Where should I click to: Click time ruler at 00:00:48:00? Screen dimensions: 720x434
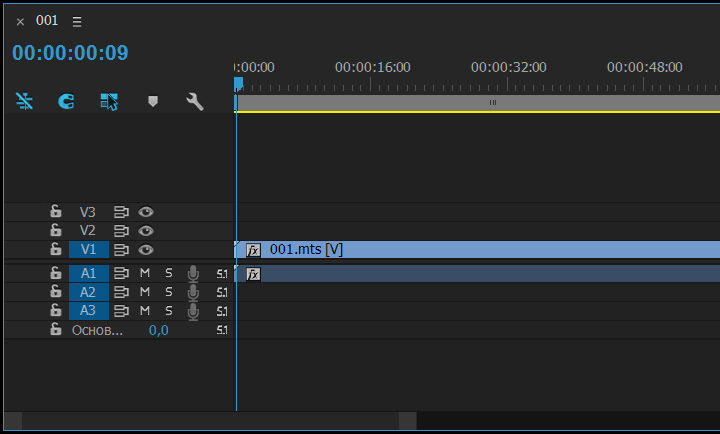(644, 68)
